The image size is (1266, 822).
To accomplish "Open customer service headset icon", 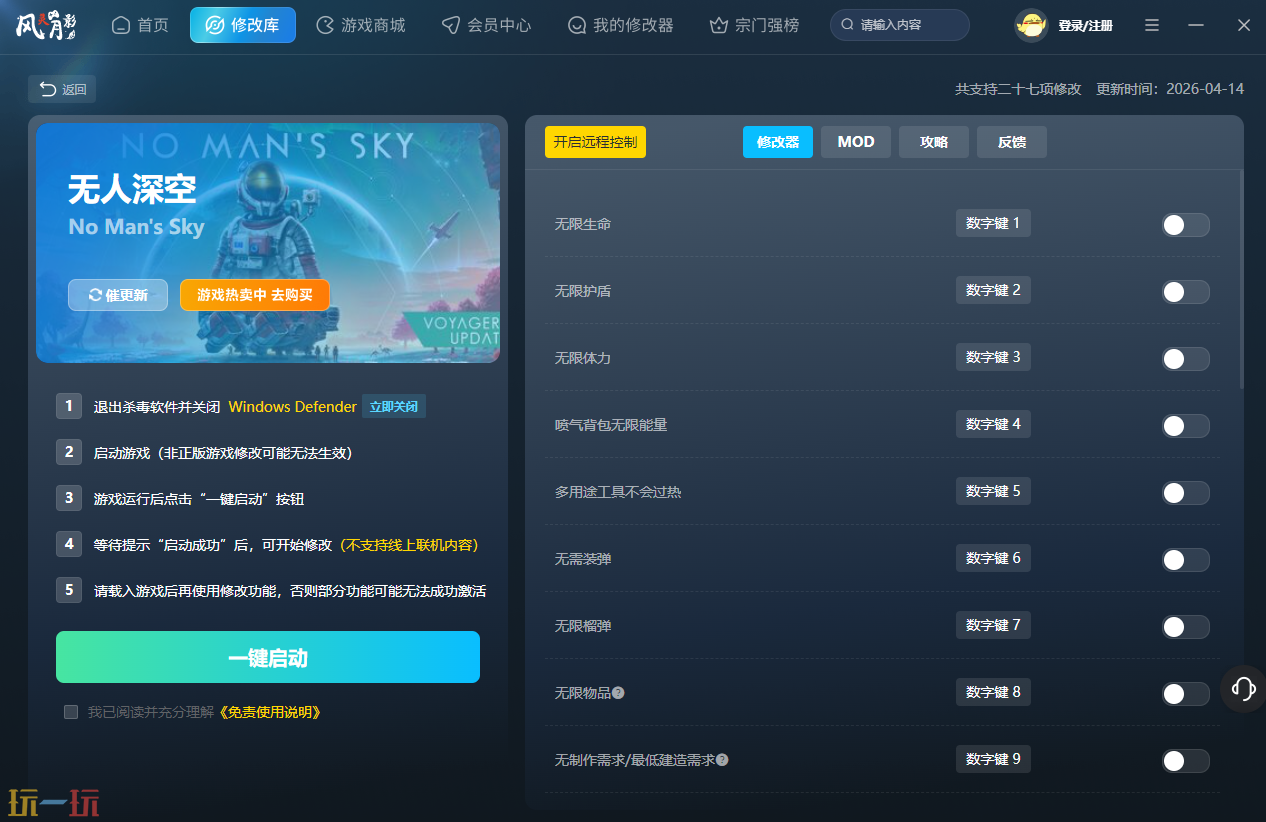I will pos(1244,688).
